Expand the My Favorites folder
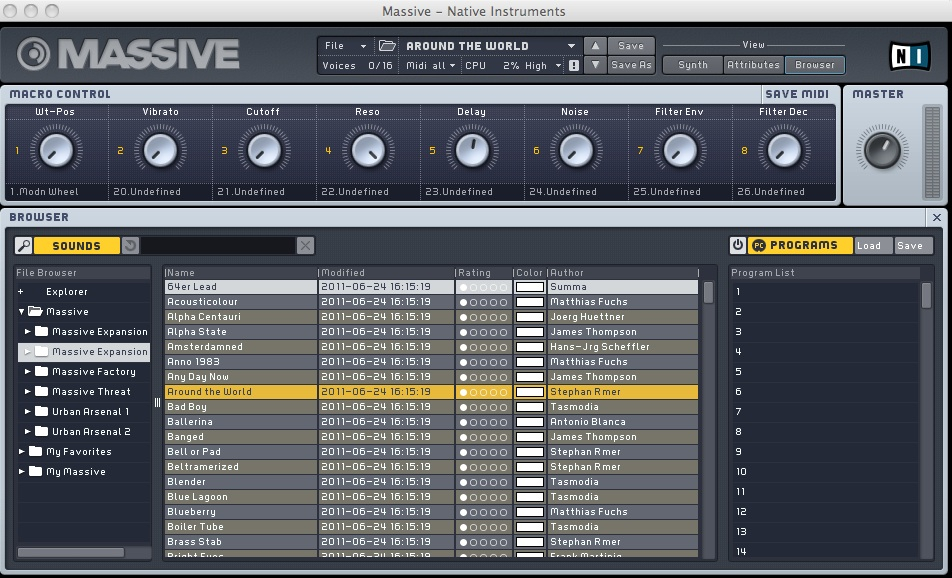This screenshot has height=578, width=952. click(x=22, y=452)
